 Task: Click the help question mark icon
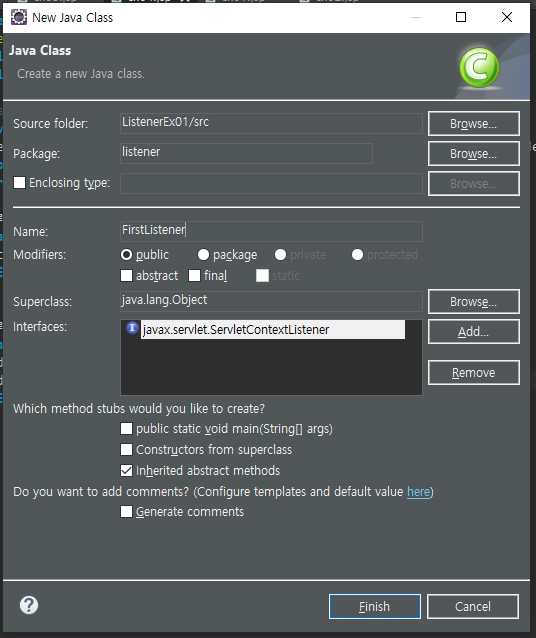[29, 605]
